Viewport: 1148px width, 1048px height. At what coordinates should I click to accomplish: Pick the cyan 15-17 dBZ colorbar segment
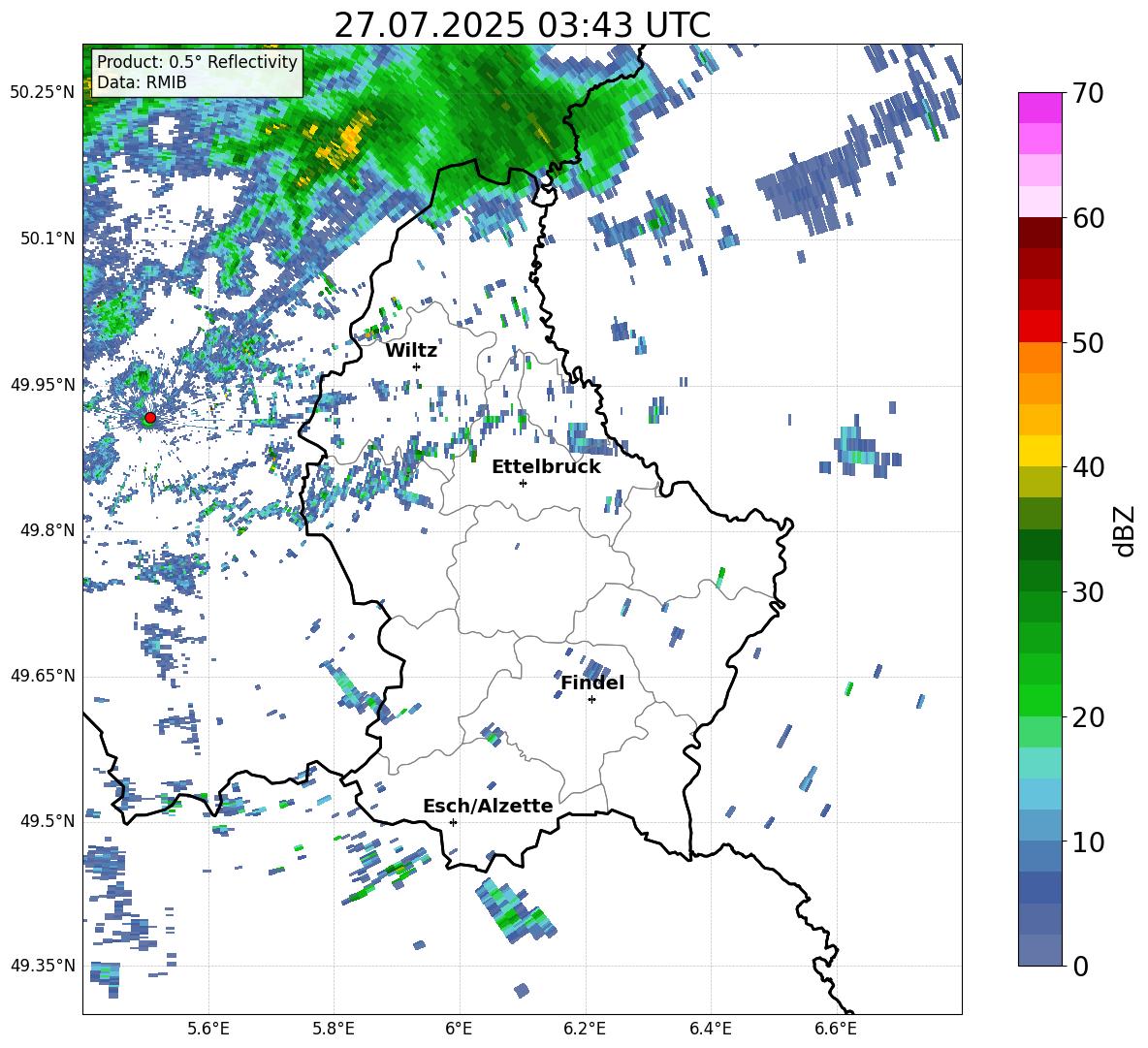tap(1039, 763)
